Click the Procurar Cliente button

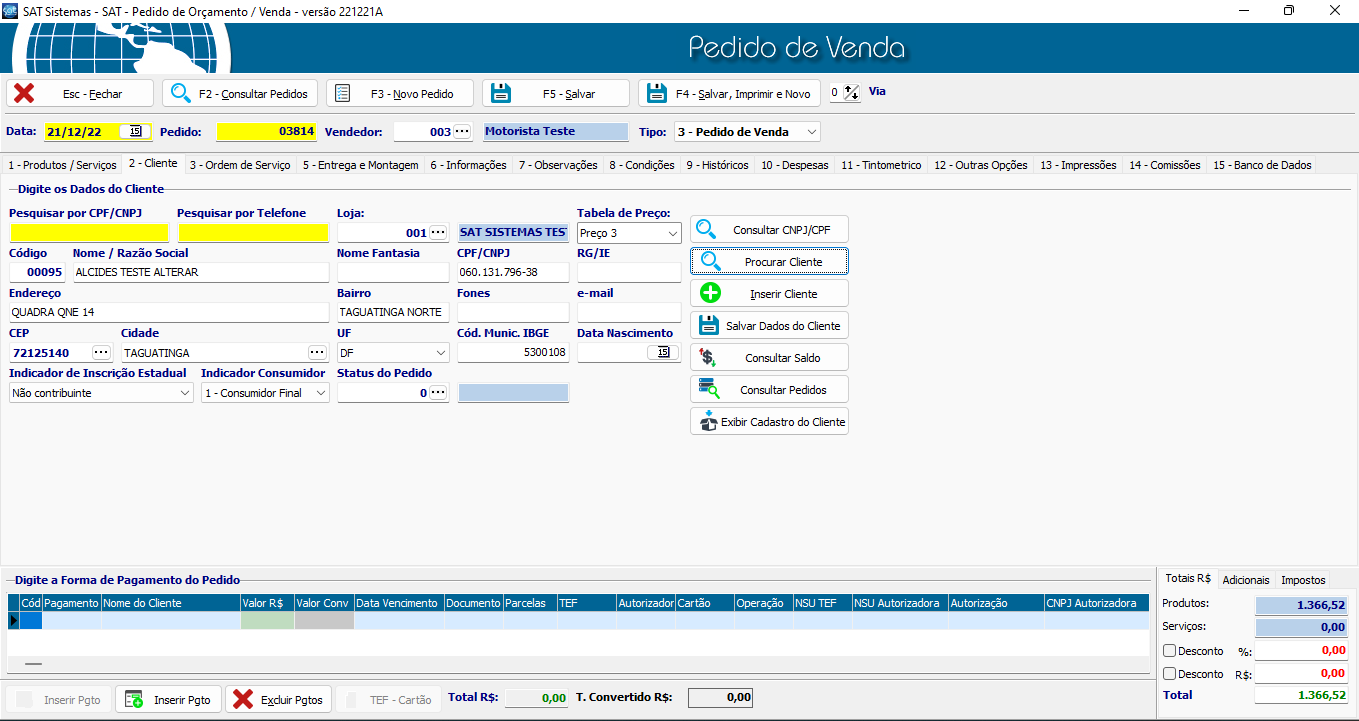769,261
